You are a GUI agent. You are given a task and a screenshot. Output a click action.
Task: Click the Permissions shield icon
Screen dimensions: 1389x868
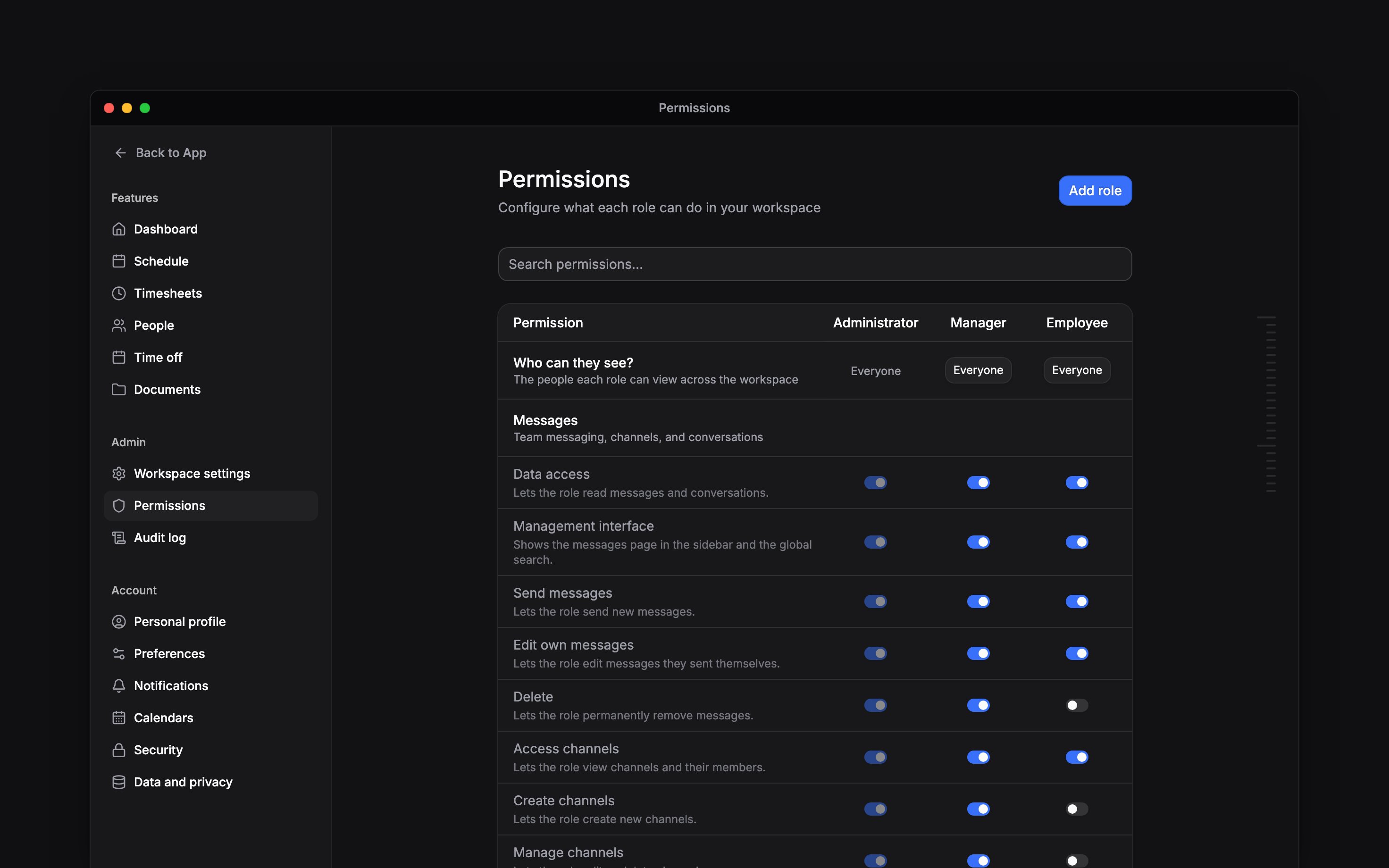pyautogui.click(x=119, y=506)
